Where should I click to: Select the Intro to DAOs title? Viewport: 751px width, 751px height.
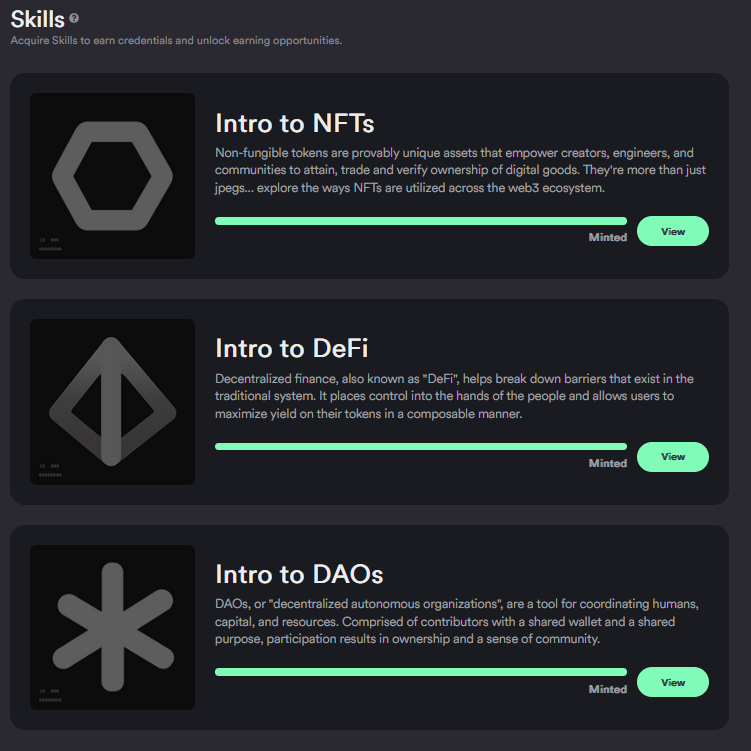point(299,574)
